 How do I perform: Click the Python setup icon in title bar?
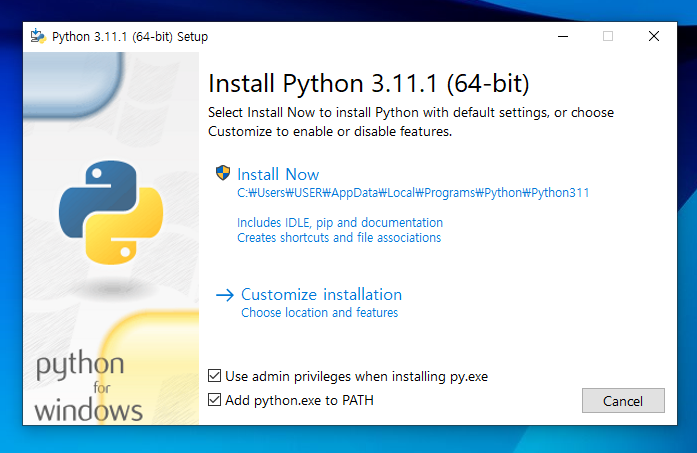tap(38, 36)
